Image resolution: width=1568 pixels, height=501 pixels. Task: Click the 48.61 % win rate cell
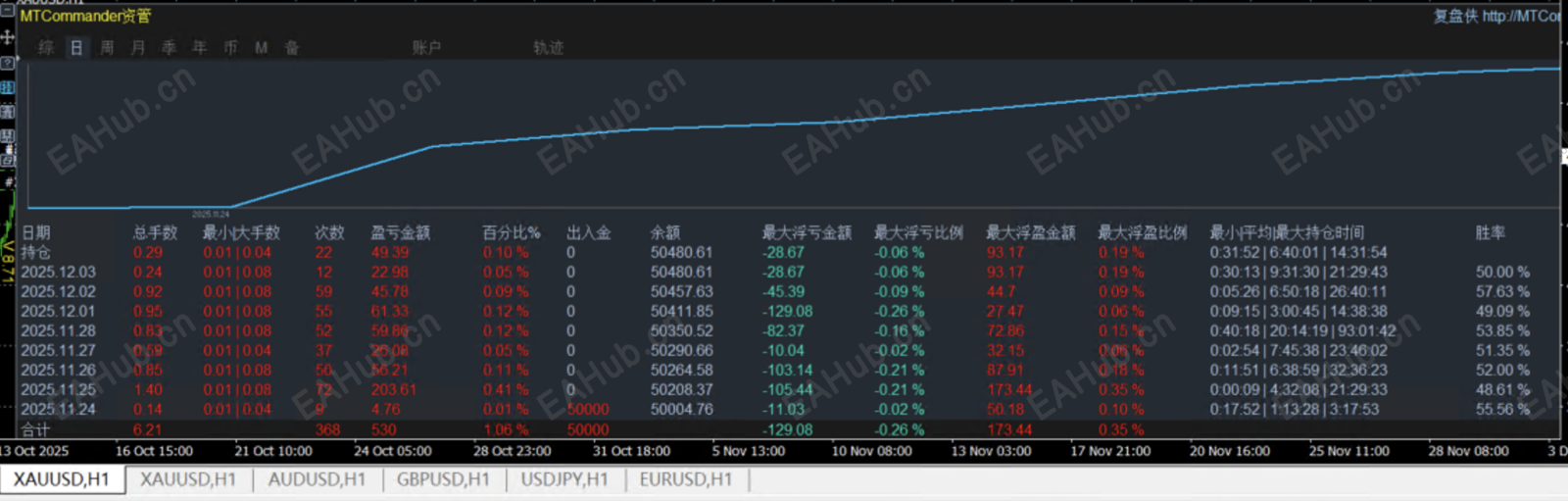click(1502, 389)
